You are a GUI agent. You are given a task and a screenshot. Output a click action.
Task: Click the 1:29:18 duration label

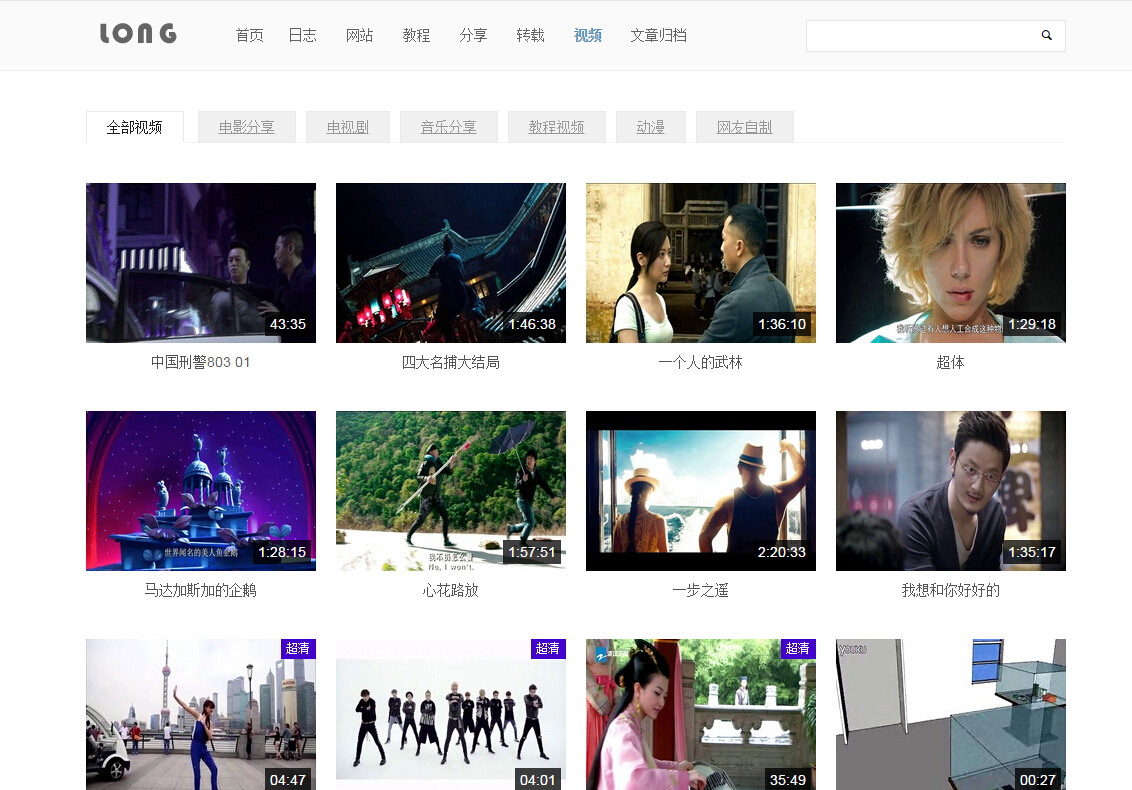click(x=1032, y=324)
